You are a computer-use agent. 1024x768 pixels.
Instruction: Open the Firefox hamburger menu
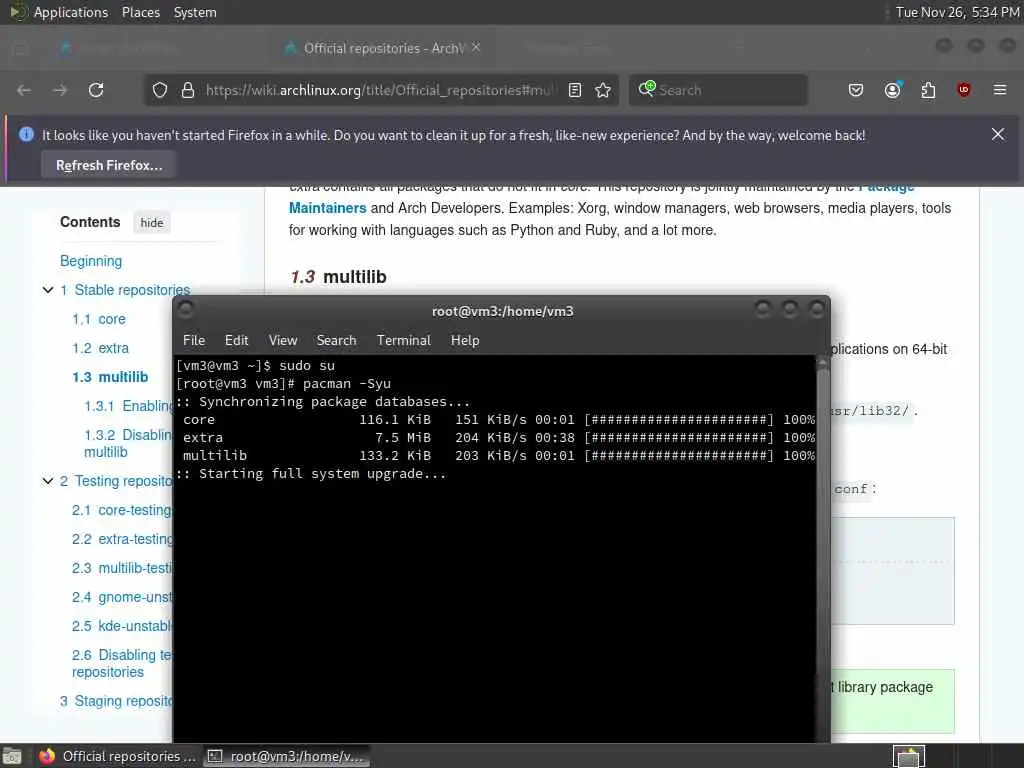(x=1000, y=90)
